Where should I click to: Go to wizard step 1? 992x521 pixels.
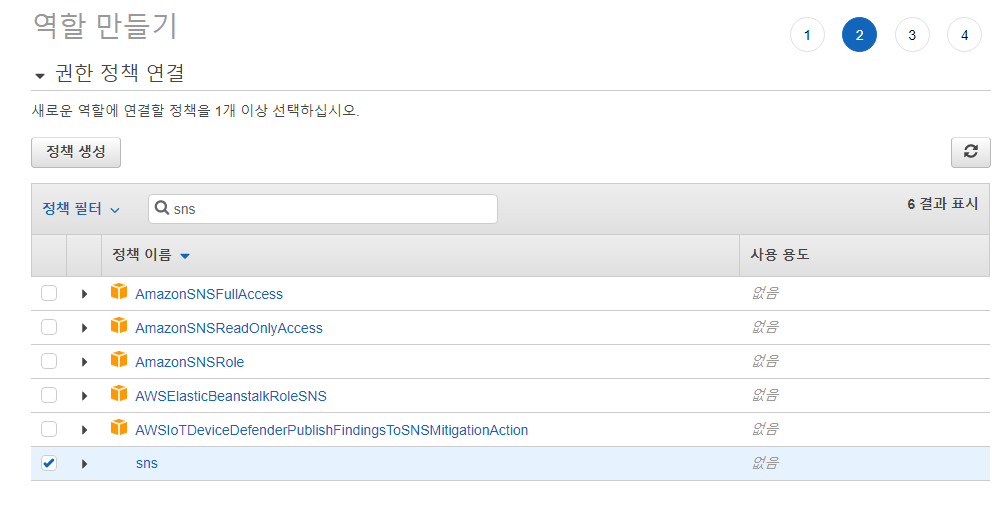pyautogui.click(x=807, y=35)
